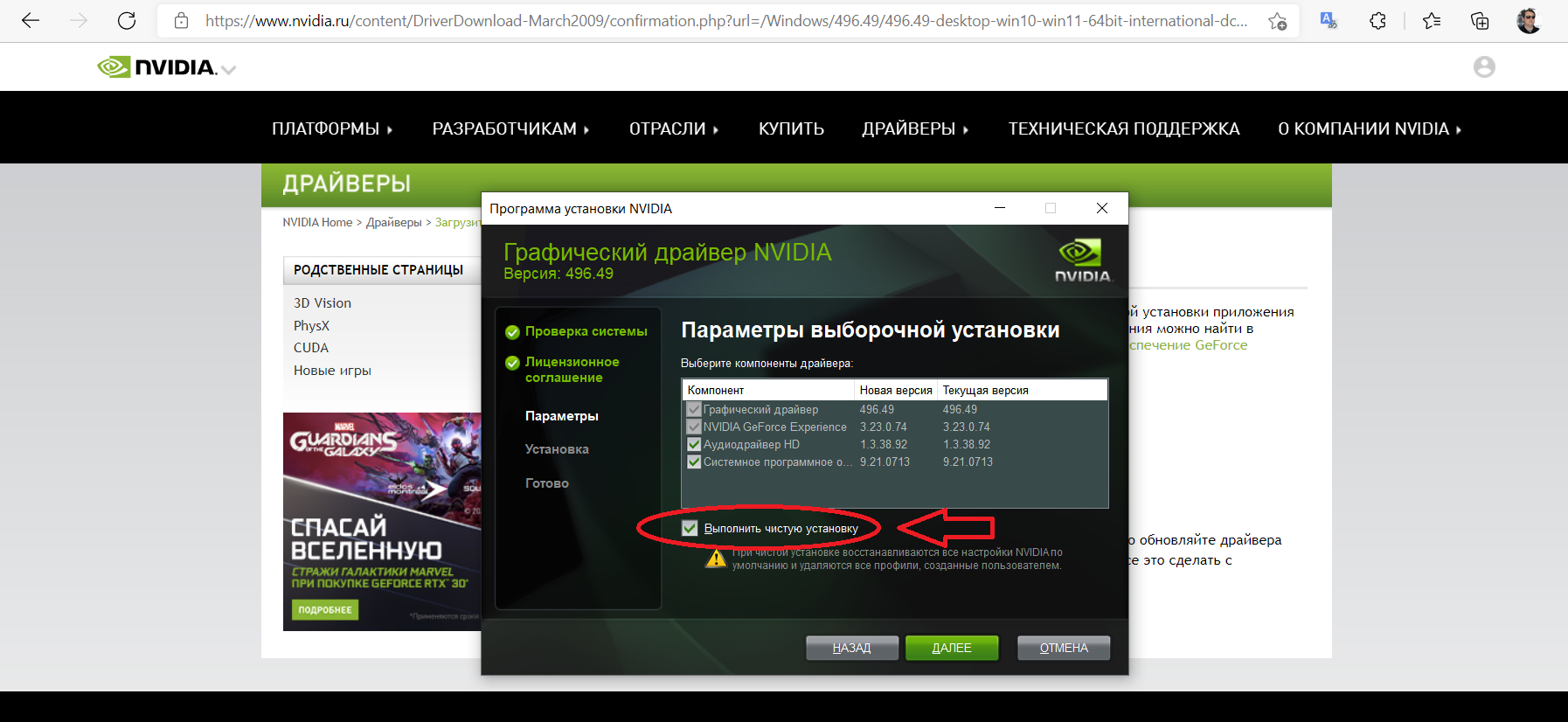The height and width of the screenshot is (722, 1568).
Task: Expand the dropdown chevron next to NVIDIA logo
Action: pos(229,69)
